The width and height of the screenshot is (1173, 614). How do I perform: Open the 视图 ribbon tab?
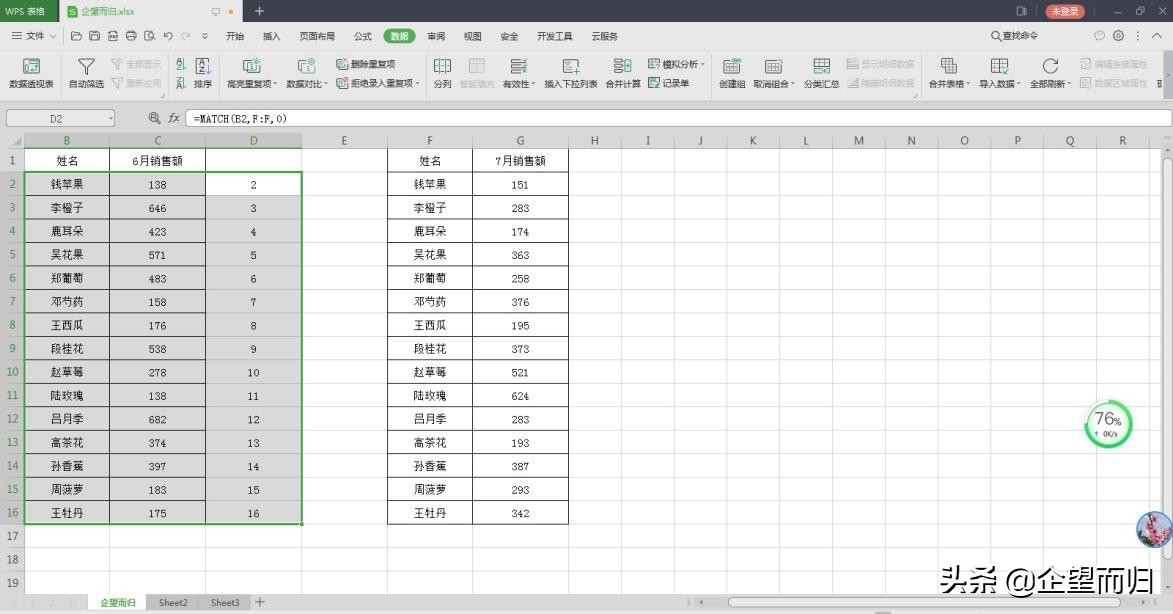tap(473, 36)
